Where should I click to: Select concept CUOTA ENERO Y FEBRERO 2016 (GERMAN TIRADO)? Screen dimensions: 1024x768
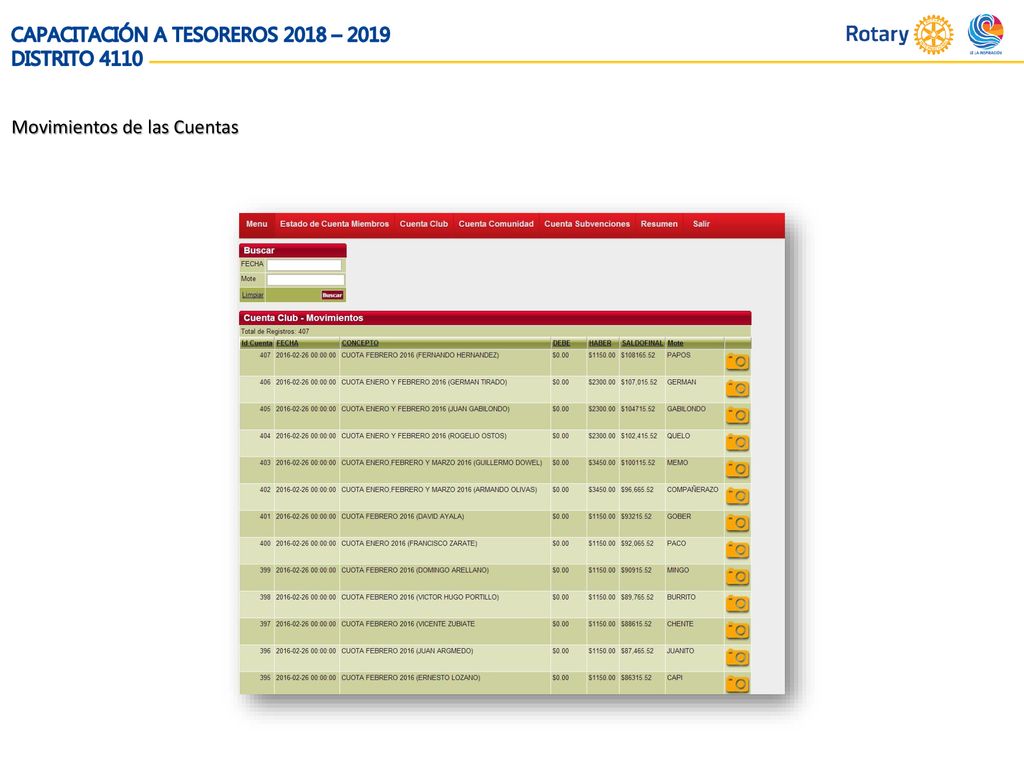click(x=424, y=382)
